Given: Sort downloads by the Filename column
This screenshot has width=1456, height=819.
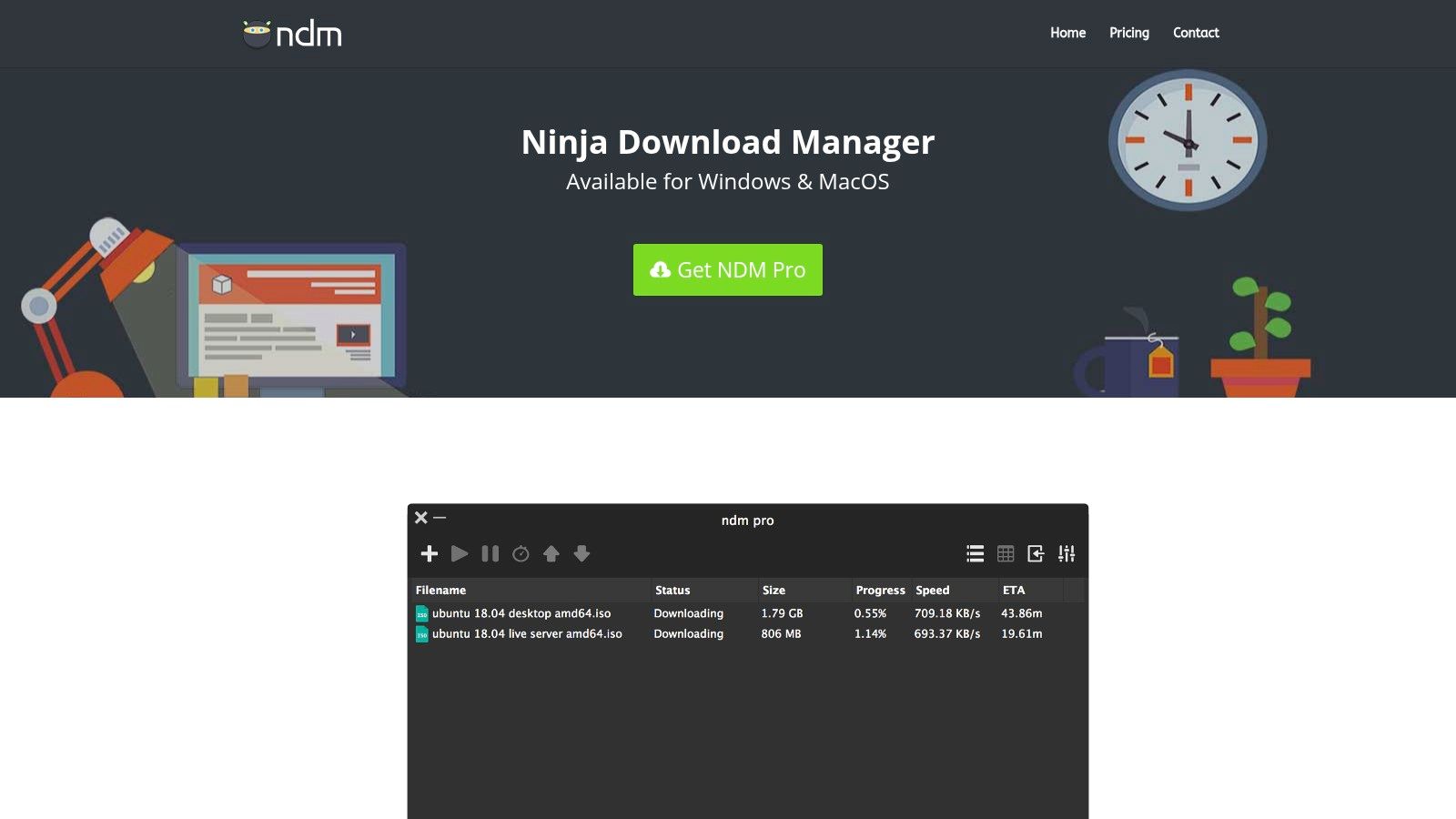Looking at the screenshot, I should [440, 590].
